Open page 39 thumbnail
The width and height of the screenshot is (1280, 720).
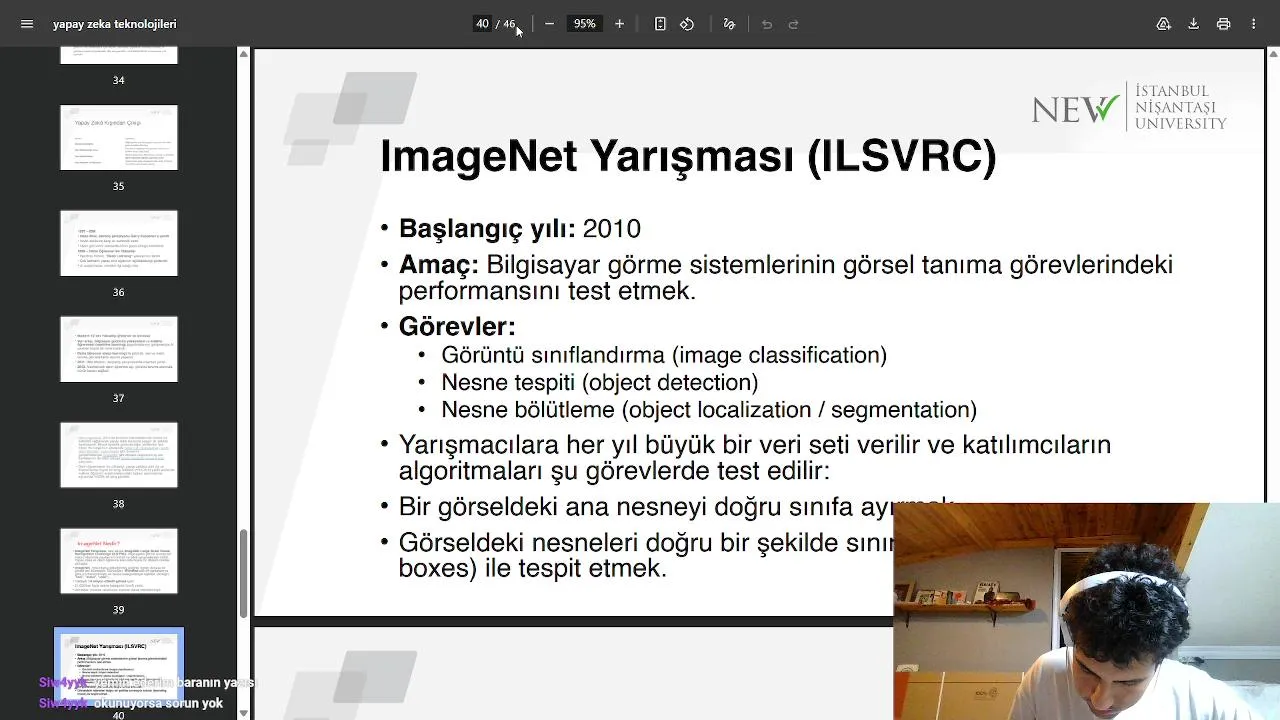(119, 561)
